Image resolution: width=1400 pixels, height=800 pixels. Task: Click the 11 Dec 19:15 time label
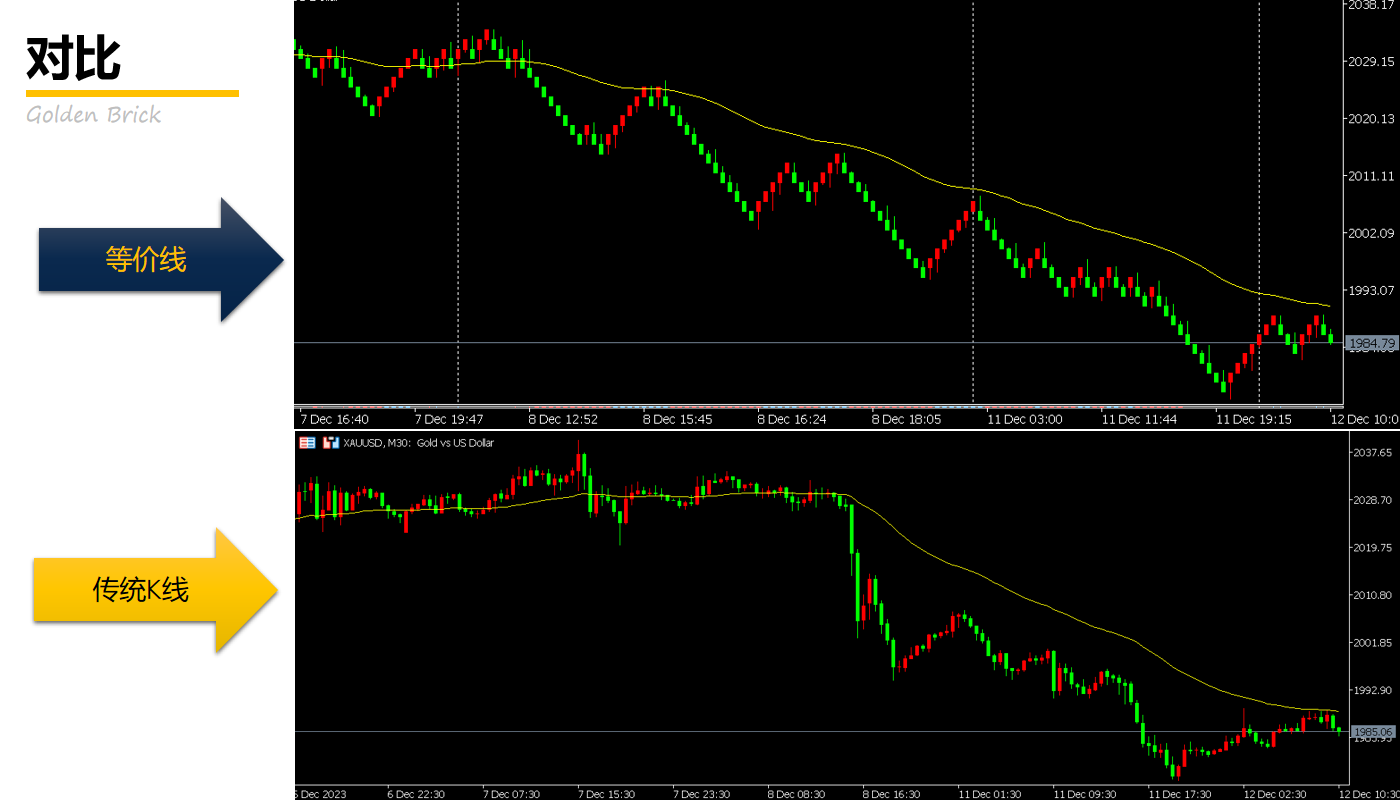click(1253, 419)
